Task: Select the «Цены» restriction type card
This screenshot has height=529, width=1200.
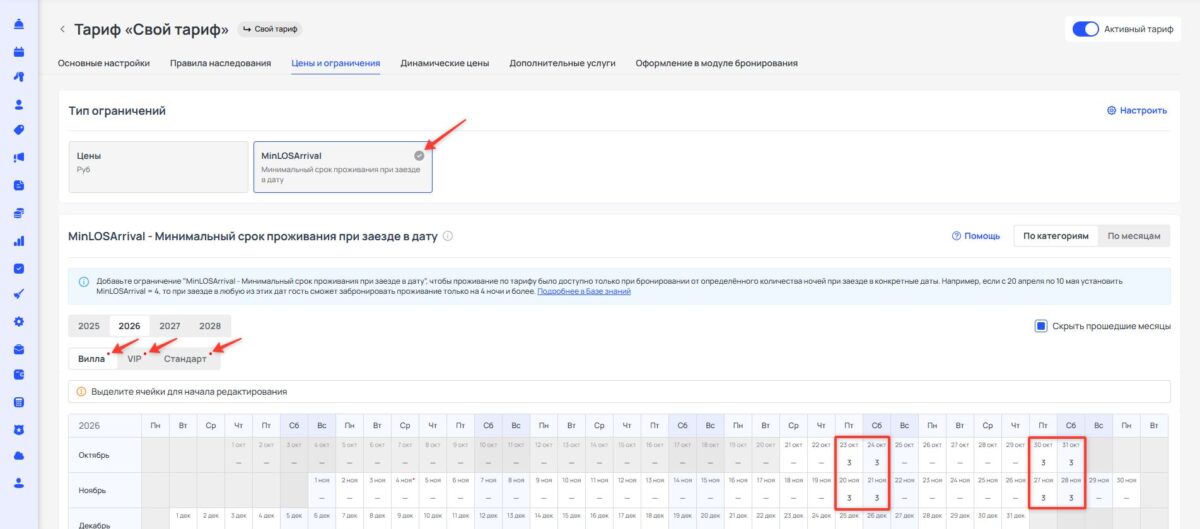Action: coord(158,166)
